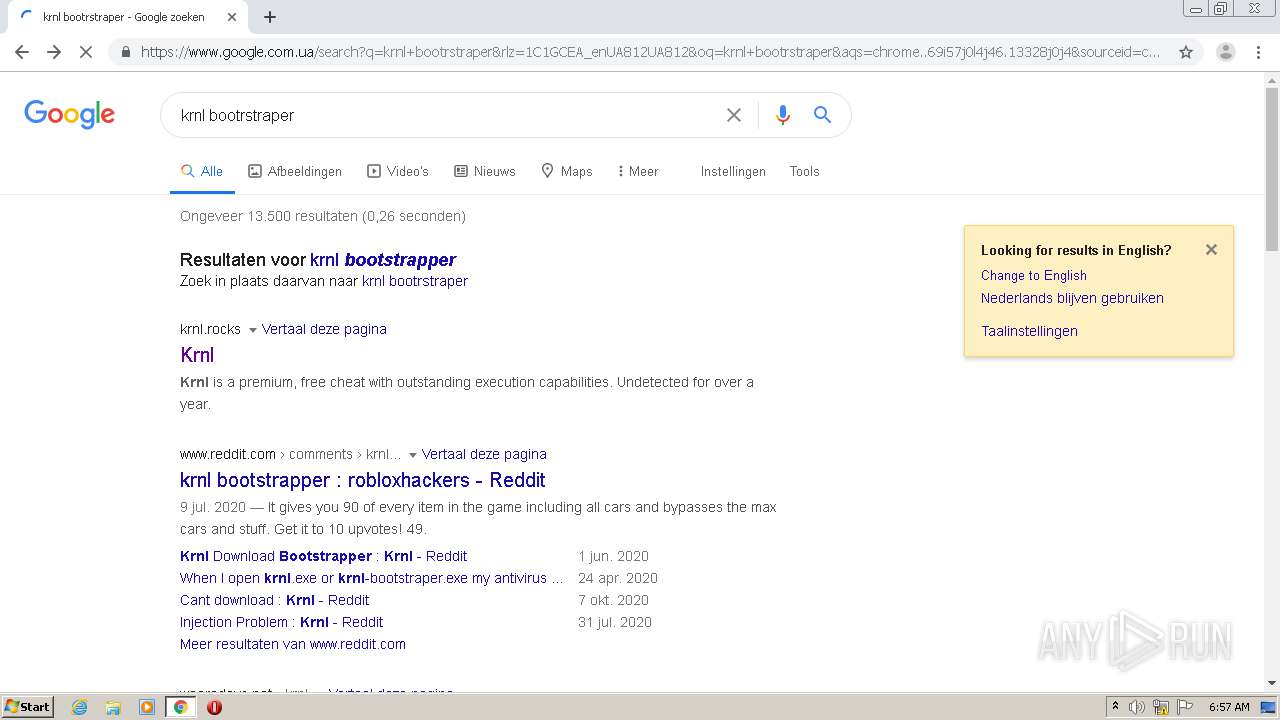This screenshot has width=1280, height=720.
Task: Switch to the Video's tab
Action: [398, 171]
